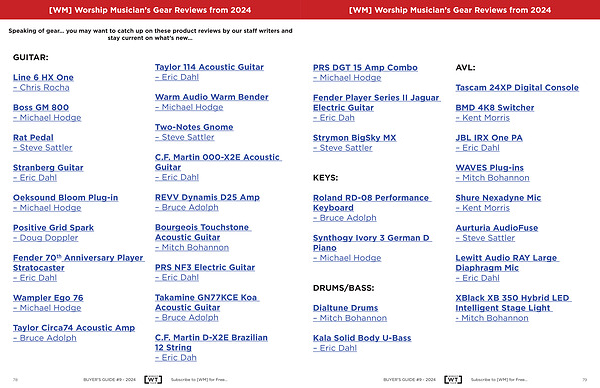Open the Boss GM 800 review link
Viewport: 600px width, 388px height.
click(x=41, y=108)
